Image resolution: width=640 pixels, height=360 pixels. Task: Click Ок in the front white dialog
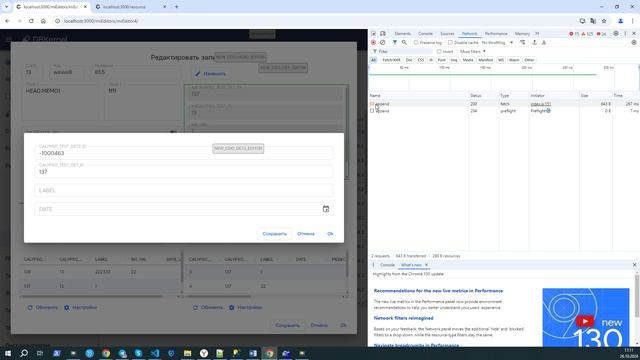(330, 234)
